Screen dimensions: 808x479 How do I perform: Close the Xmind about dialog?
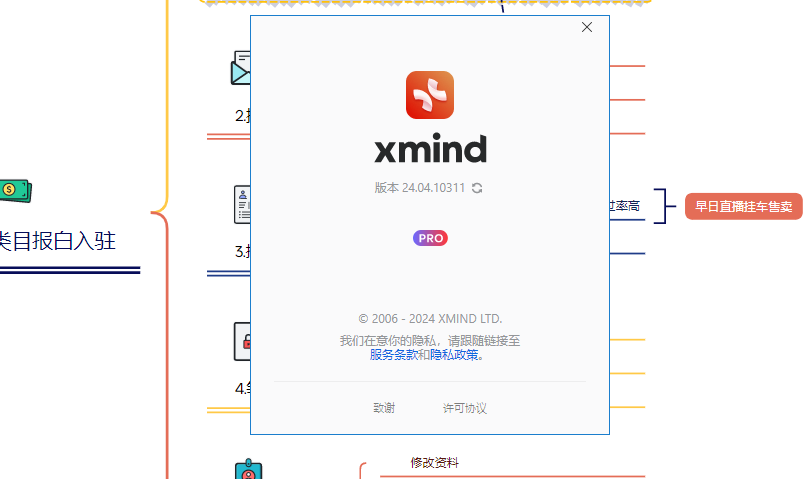586,27
